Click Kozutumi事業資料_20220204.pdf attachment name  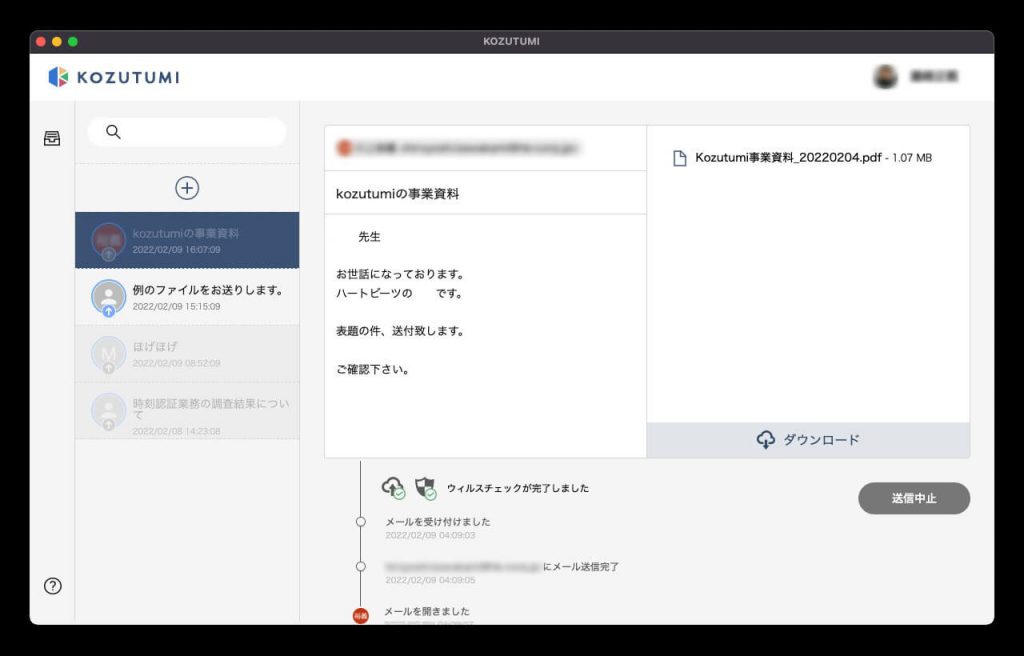click(x=788, y=157)
